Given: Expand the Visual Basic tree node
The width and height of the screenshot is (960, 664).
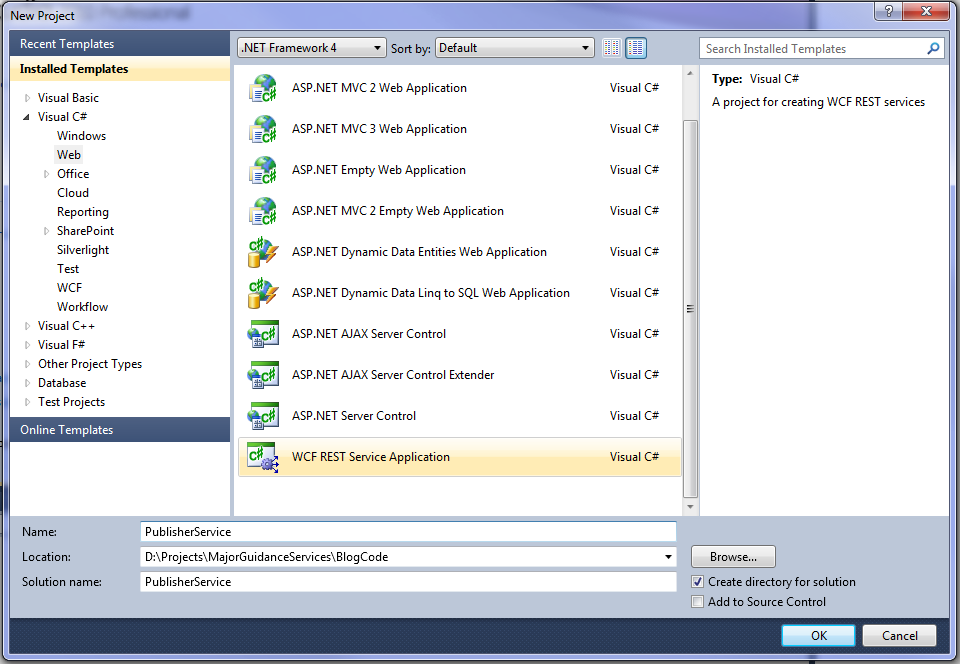Looking at the screenshot, I should point(28,98).
